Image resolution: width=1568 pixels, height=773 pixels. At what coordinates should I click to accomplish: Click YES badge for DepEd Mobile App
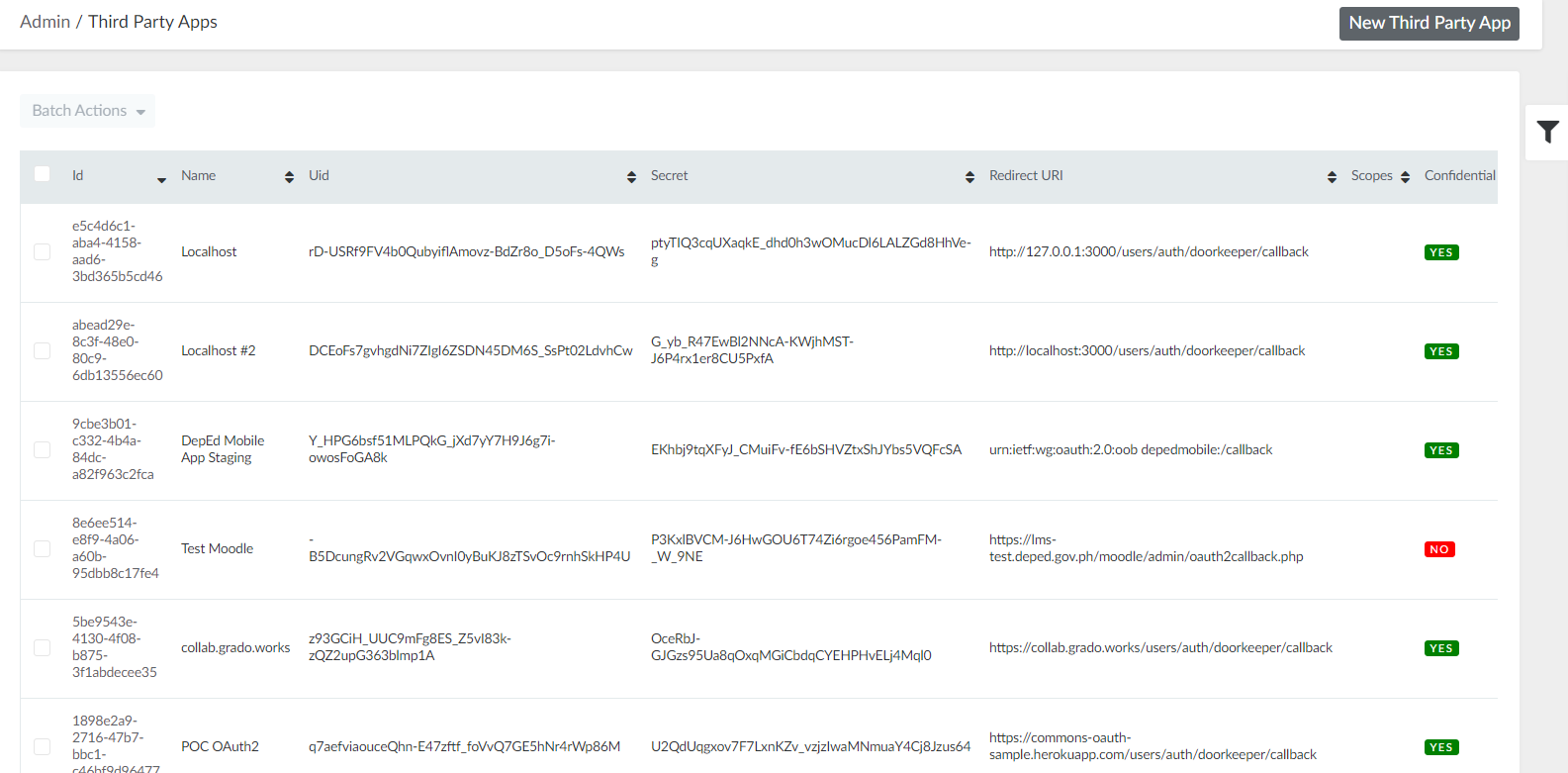[x=1441, y=450]
